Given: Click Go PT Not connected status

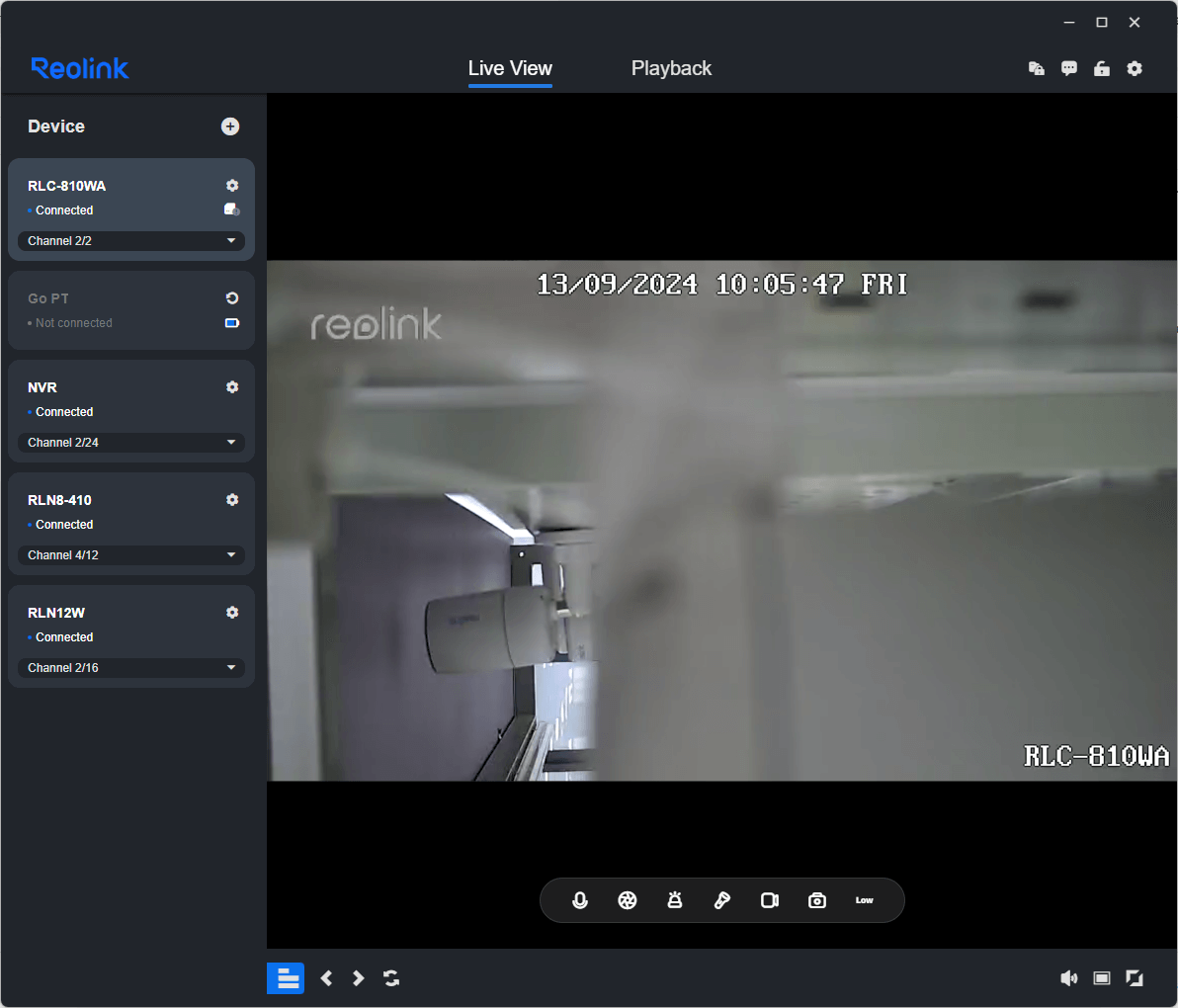Looking at the screenshot, I should tap(73, 323).
